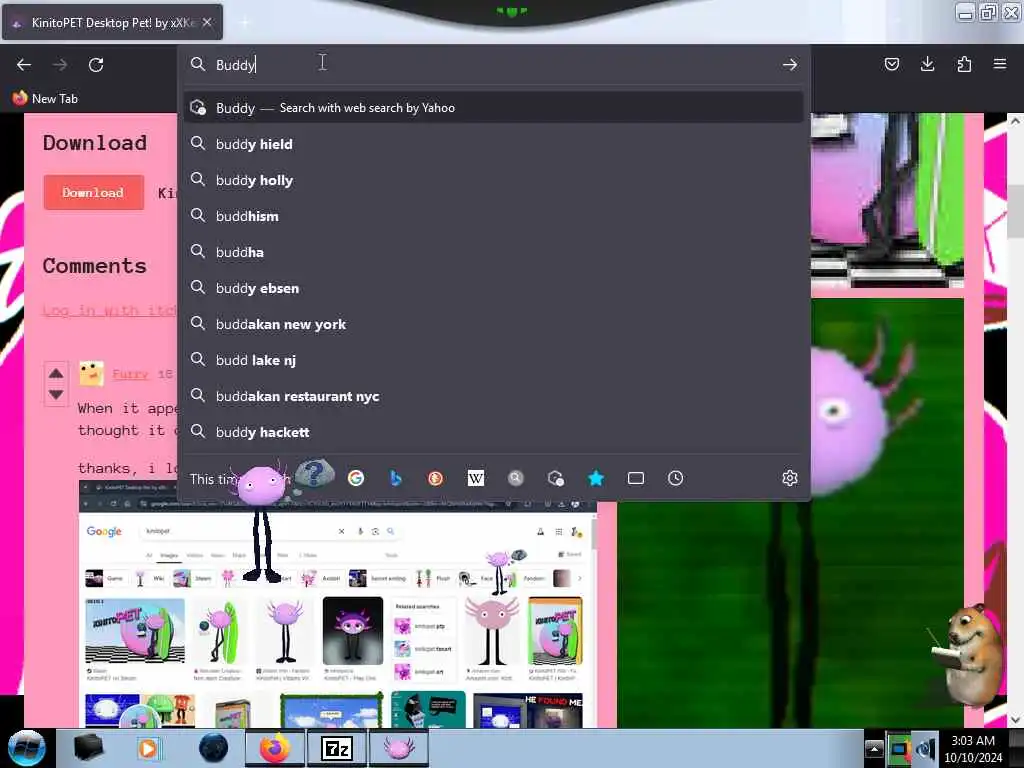Viewport: 1024px width, 768px height.
Task: Click the Yahoo web search engine icon
Action: [x=556, y=478]
